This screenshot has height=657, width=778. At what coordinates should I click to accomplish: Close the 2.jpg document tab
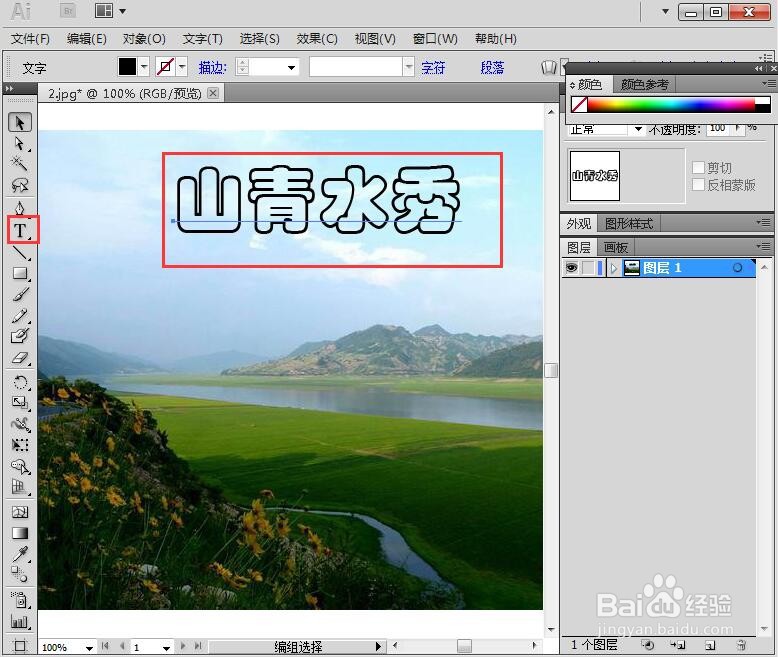(x=213, y=93)
